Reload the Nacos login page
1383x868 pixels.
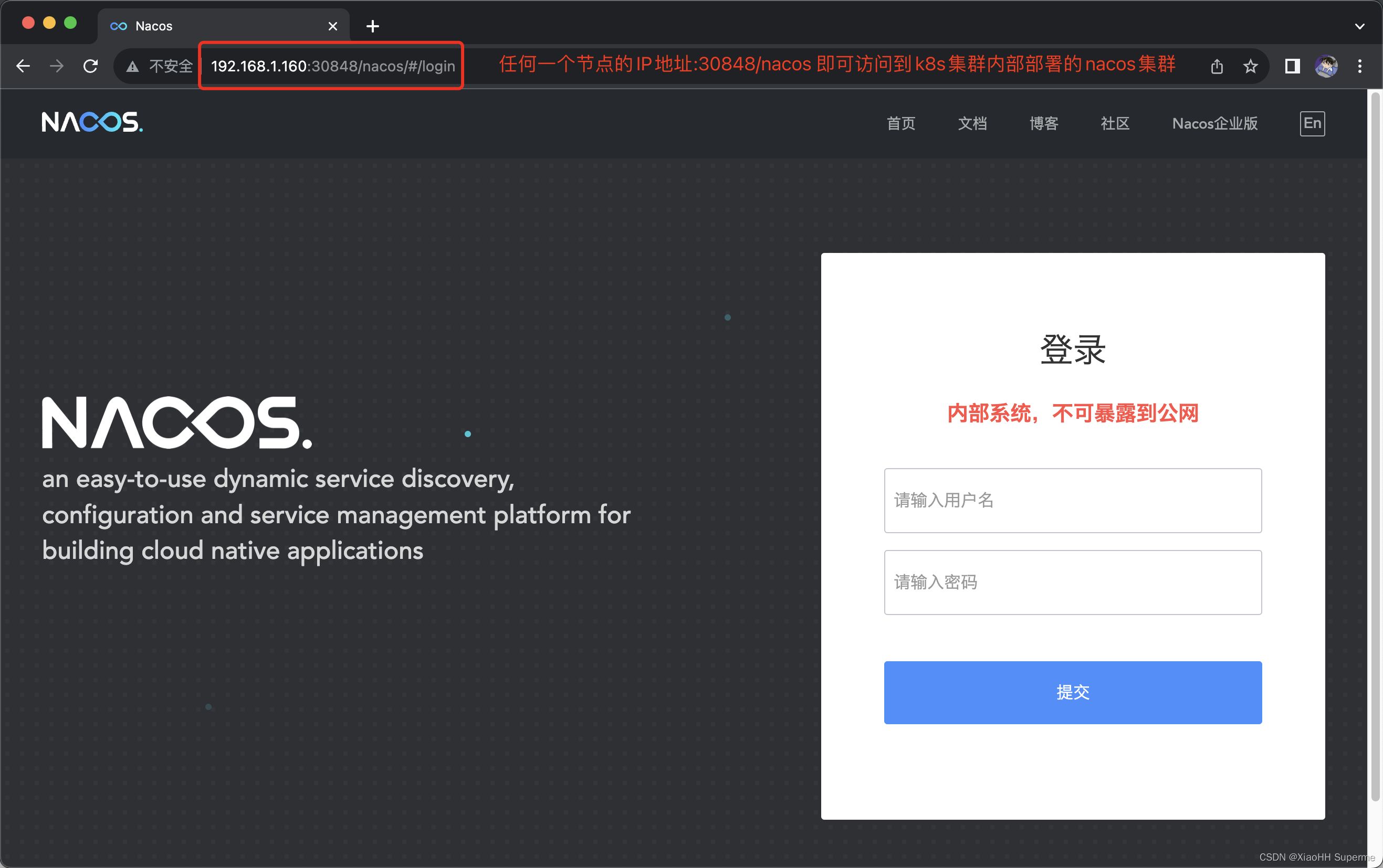[91, 66]
